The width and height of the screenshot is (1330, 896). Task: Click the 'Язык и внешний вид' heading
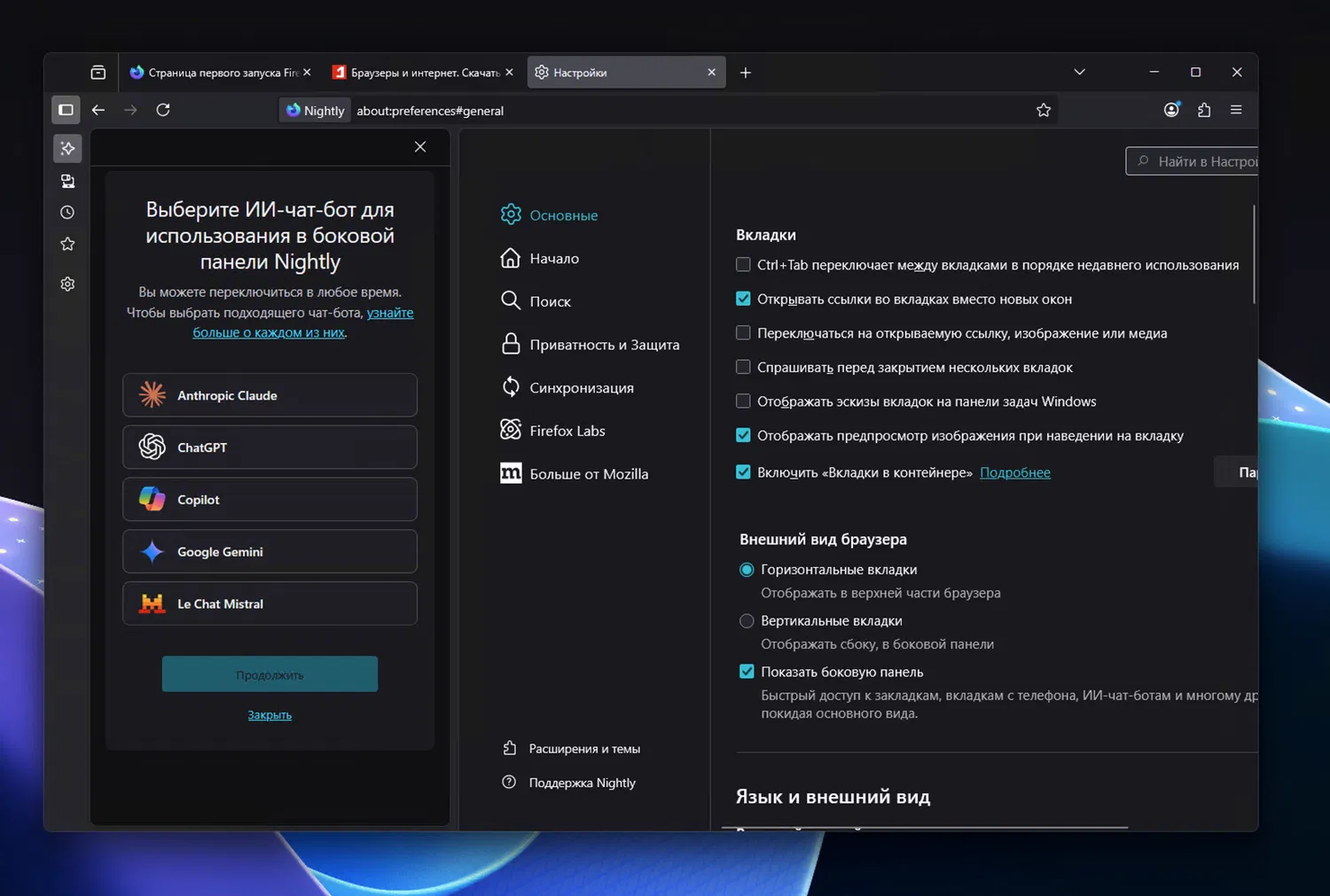pos(833,797)
